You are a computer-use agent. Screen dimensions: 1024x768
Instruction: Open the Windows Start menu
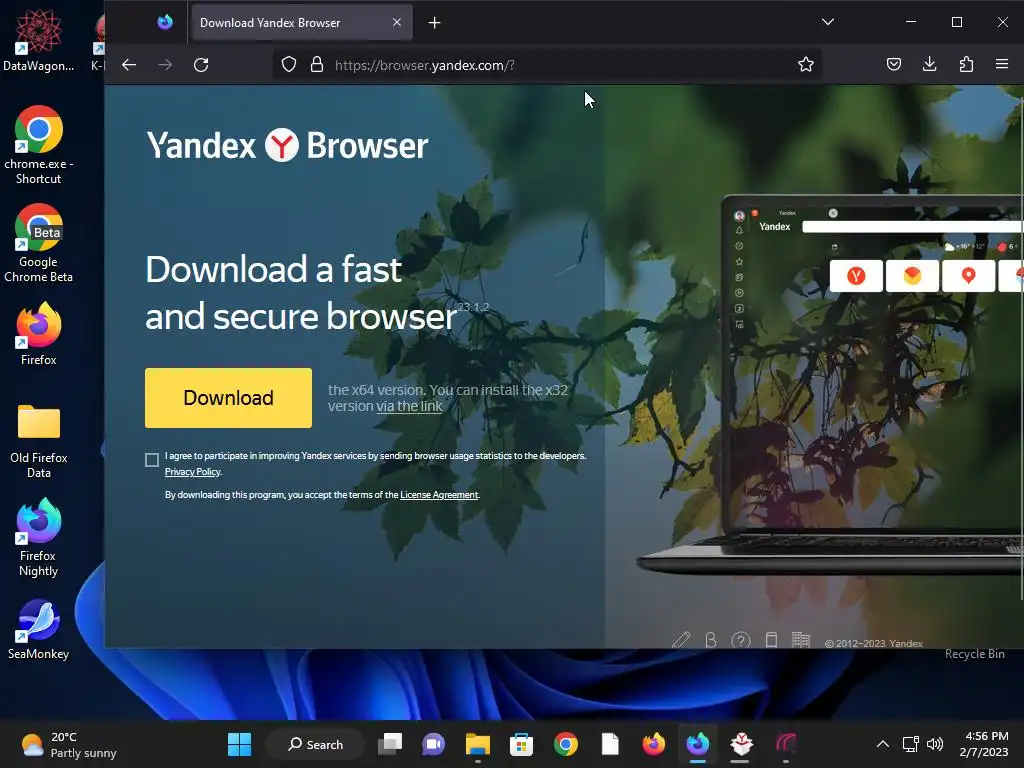click(x=239, y=744)
